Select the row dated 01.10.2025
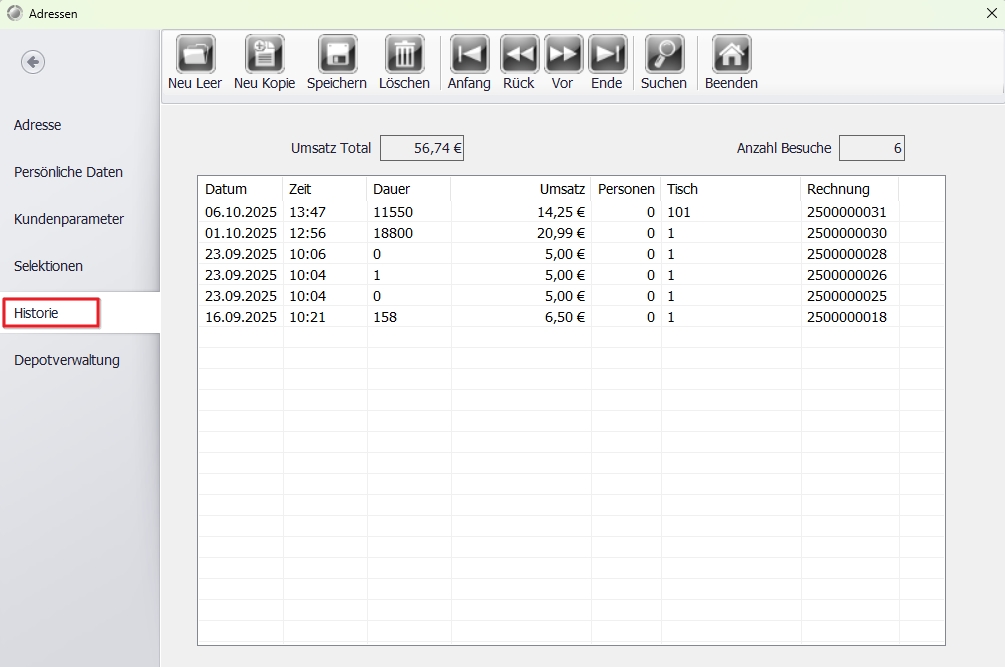The image size is (1005, 667). 571,233
